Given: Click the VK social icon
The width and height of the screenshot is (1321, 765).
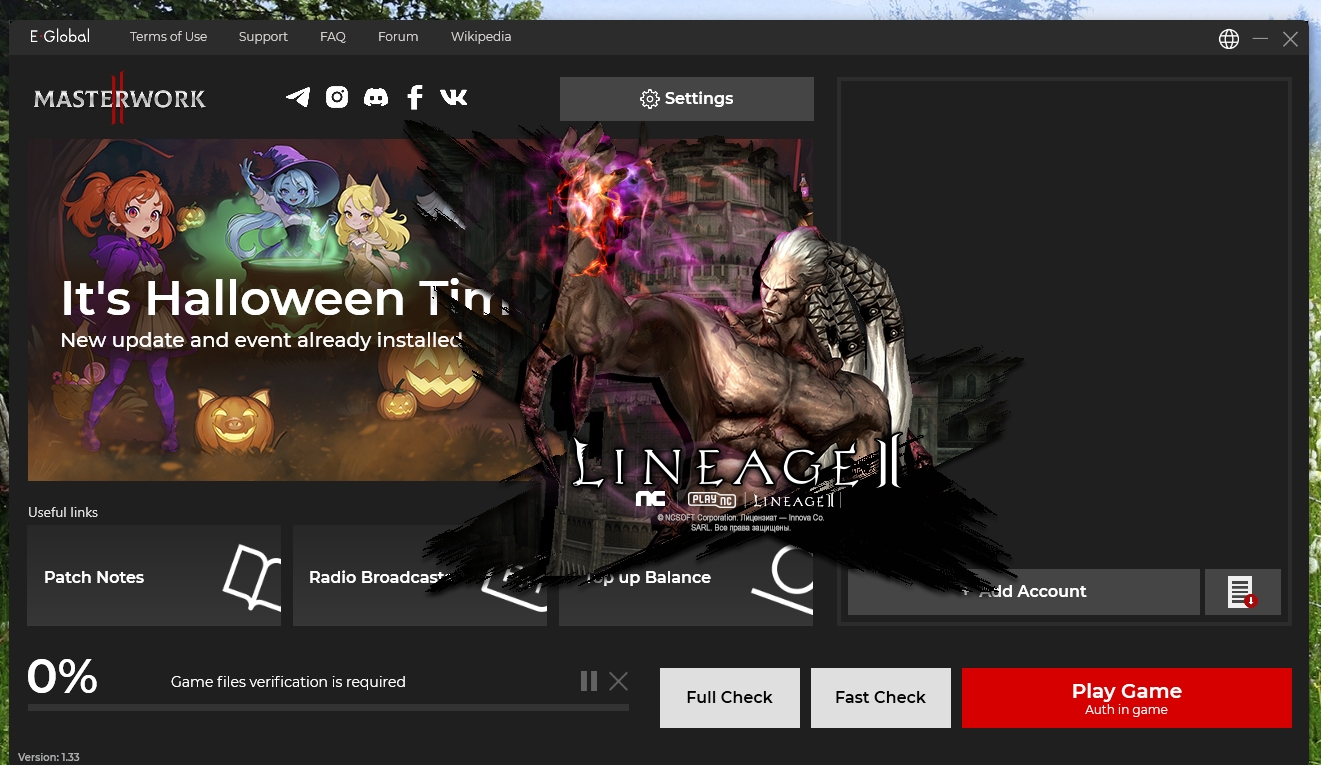Looking at the screenshot, I should (x=453, y=97).
